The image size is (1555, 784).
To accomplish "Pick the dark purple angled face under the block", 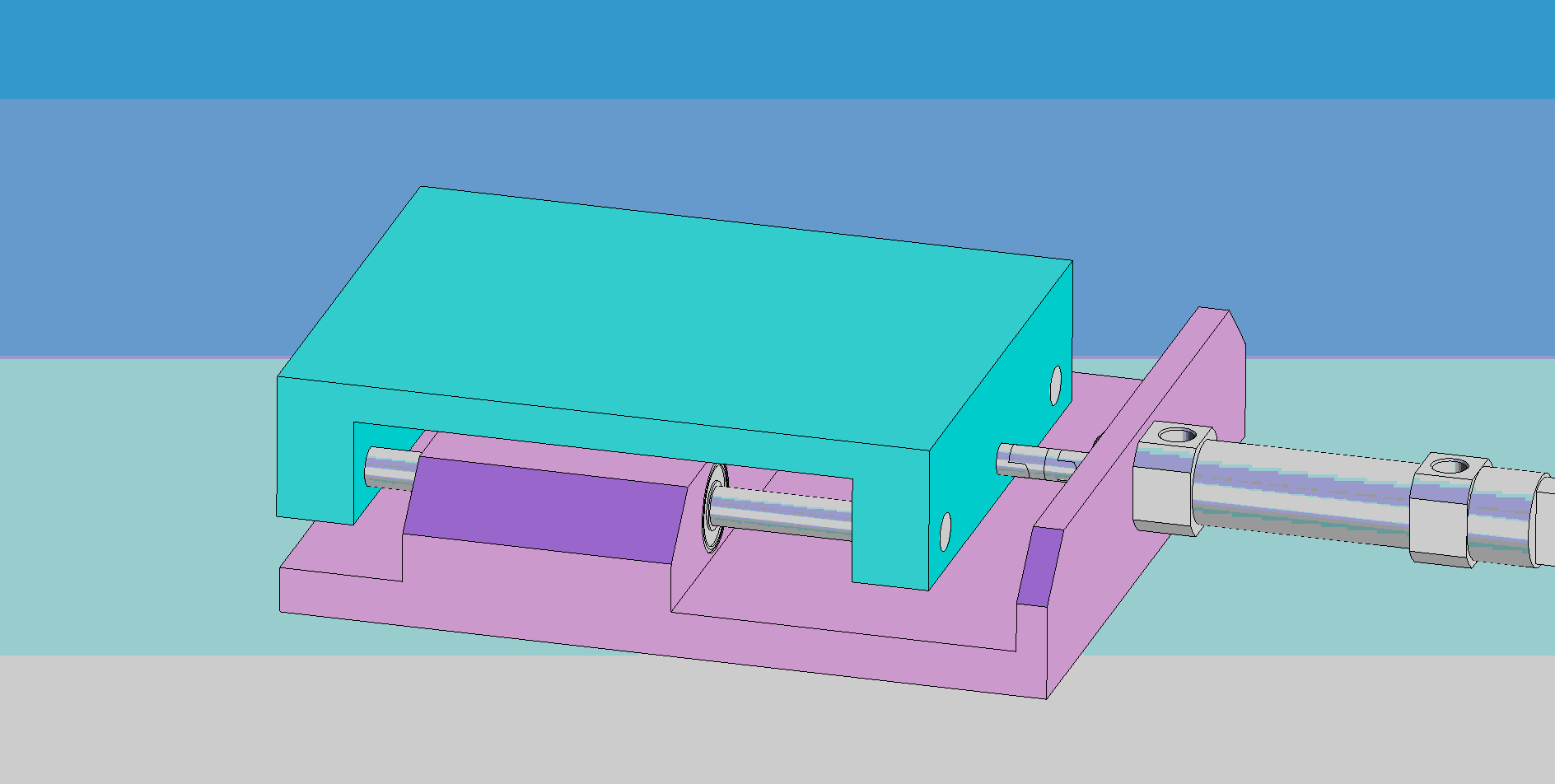I will pyautogui.click(x=544, y=511).
